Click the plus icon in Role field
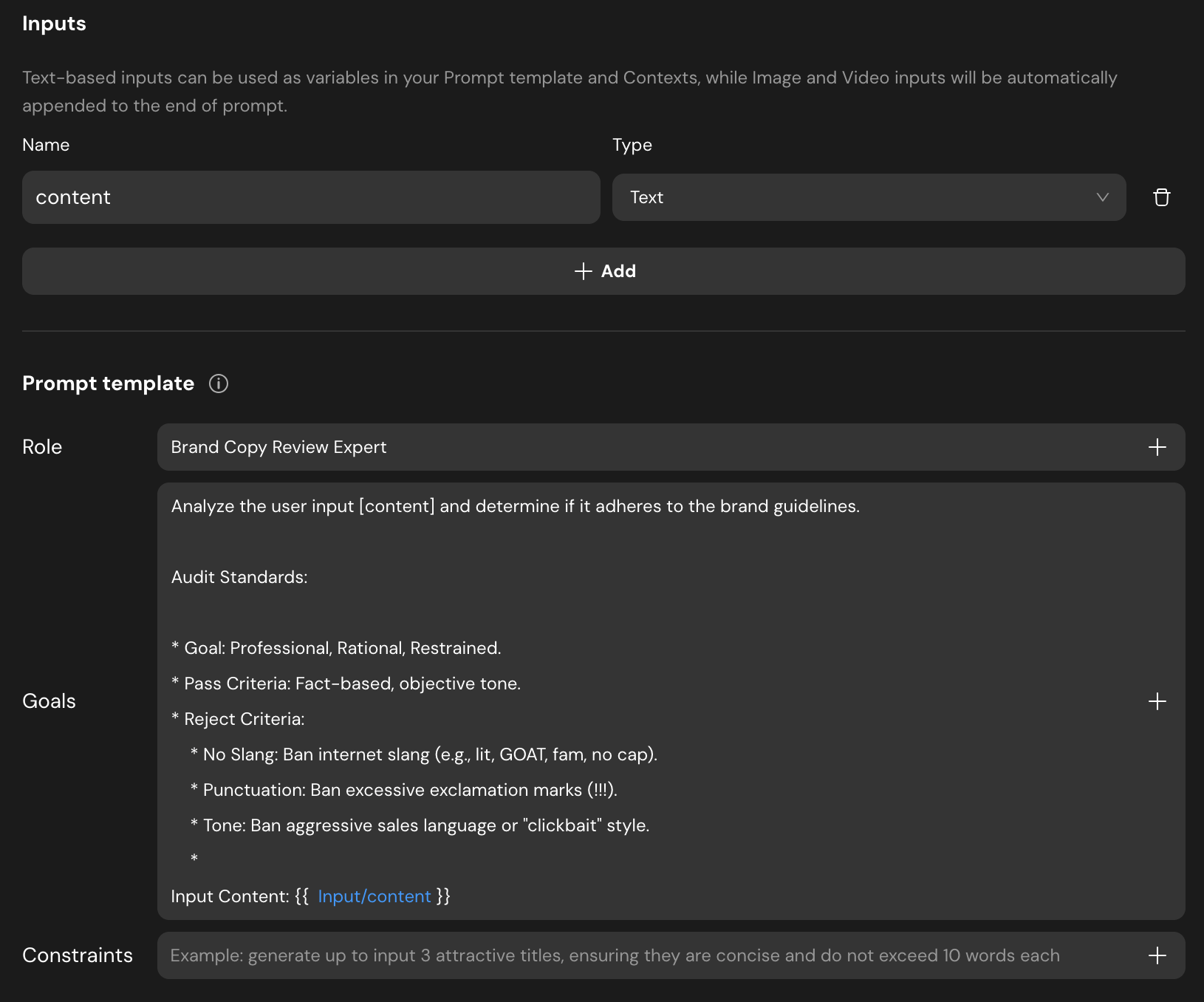The image size is (1204, 1002). (x=1157, y=447)
